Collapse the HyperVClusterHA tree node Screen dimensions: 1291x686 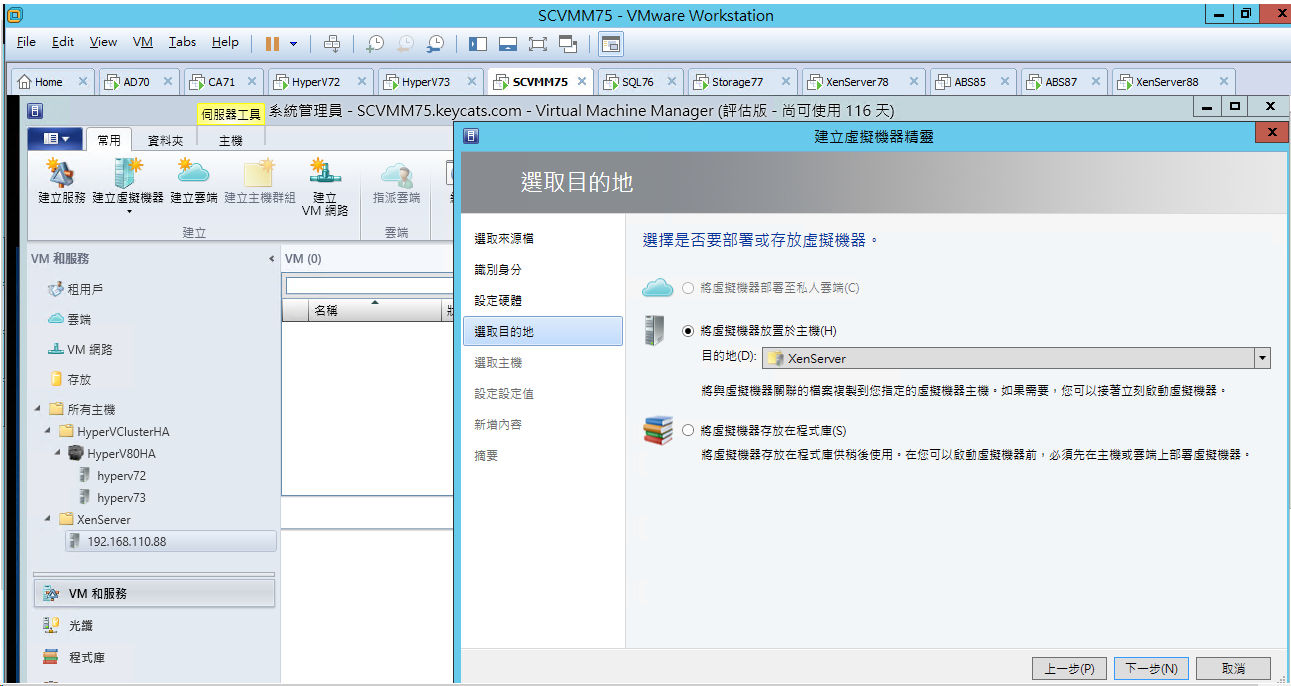click(x=48, y=431)
